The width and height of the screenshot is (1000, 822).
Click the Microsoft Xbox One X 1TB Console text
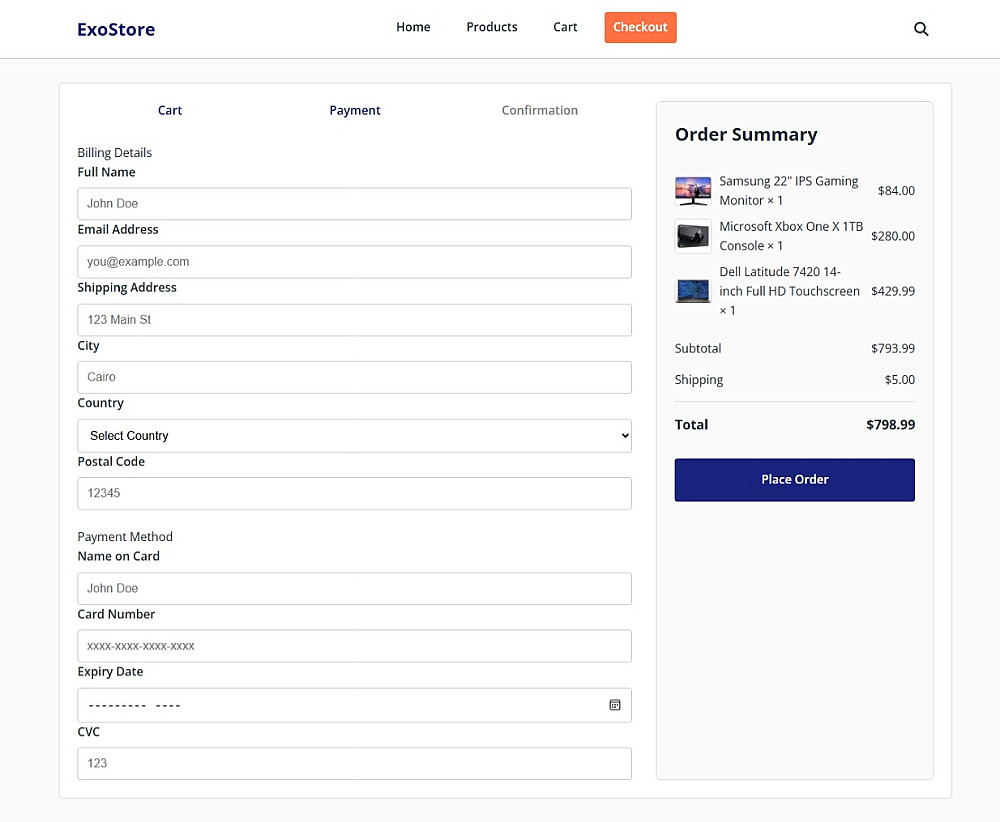pyautogui.click(x=791, y=236)
